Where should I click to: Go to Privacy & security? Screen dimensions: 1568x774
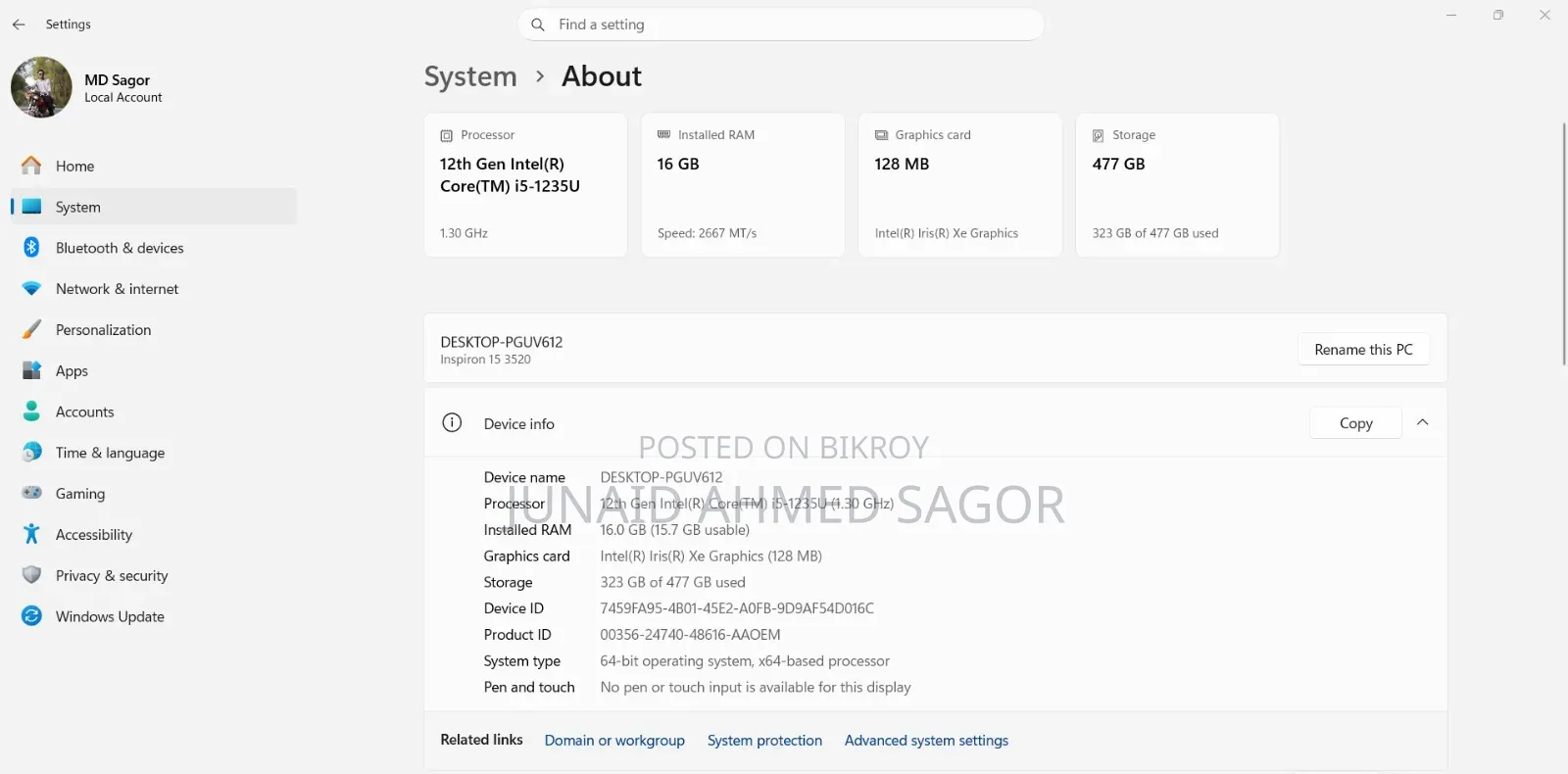154,576
